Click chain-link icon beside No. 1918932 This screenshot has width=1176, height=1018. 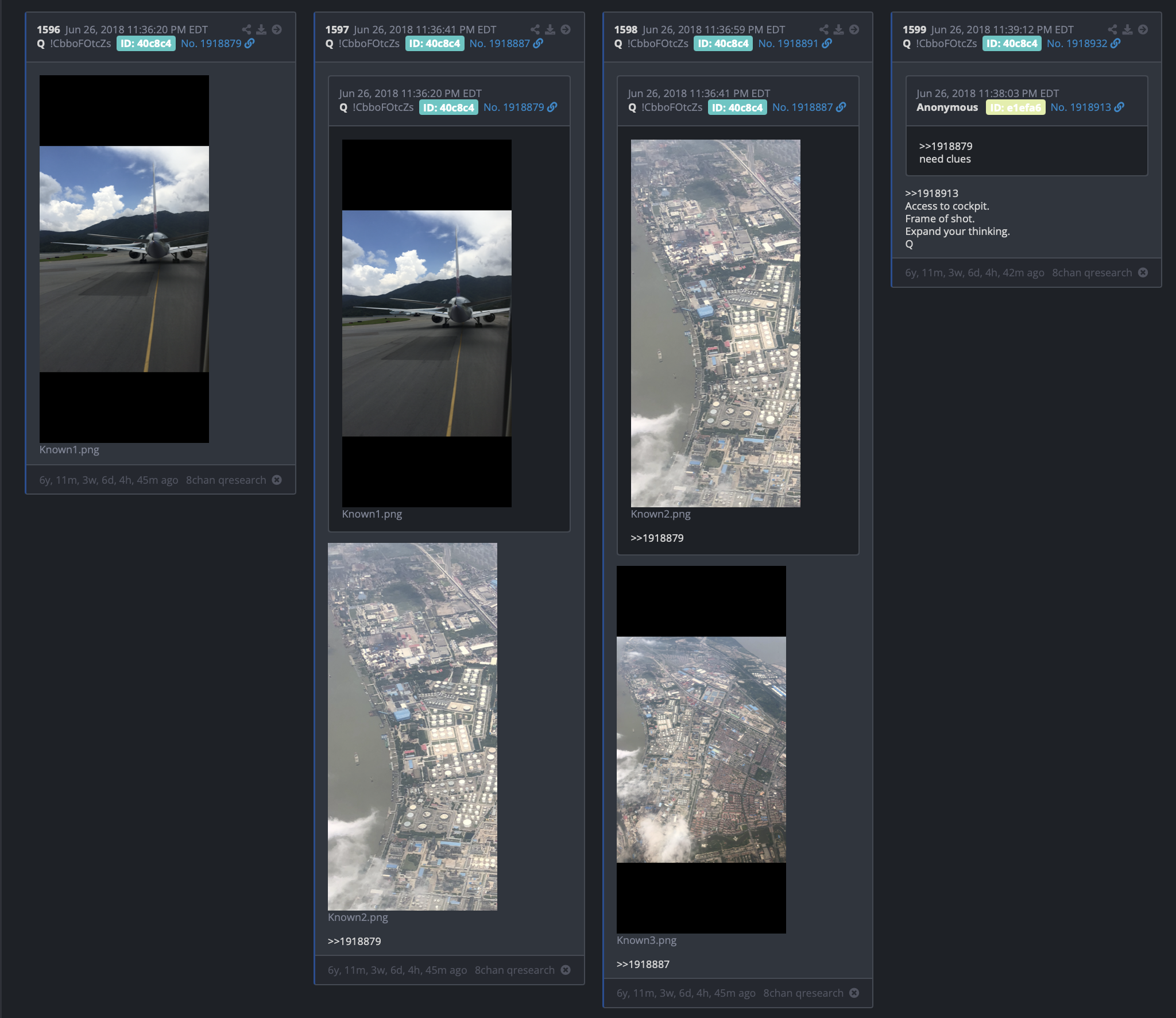point(1115,44)
